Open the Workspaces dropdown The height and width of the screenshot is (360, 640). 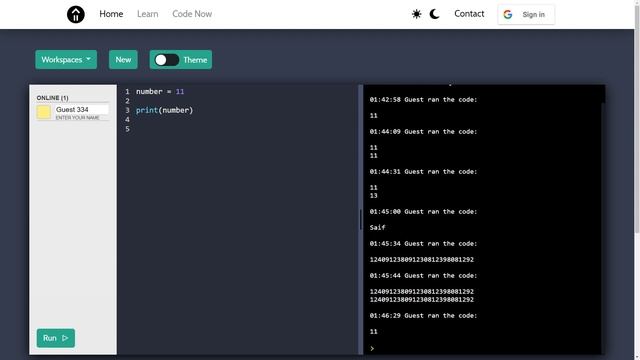point(66,60)
